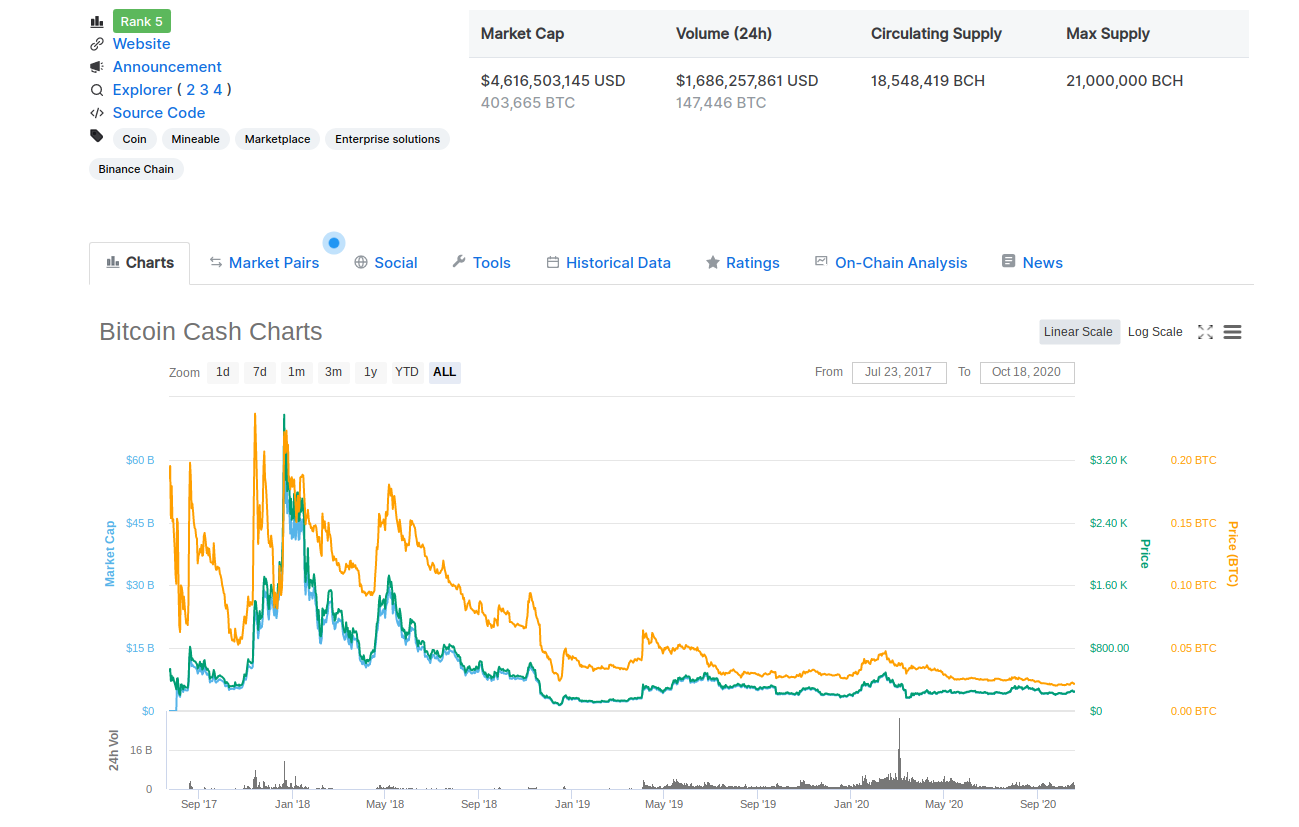Click the chain link icon beside Website
1299x827 pixels.
tap(96, 44)
